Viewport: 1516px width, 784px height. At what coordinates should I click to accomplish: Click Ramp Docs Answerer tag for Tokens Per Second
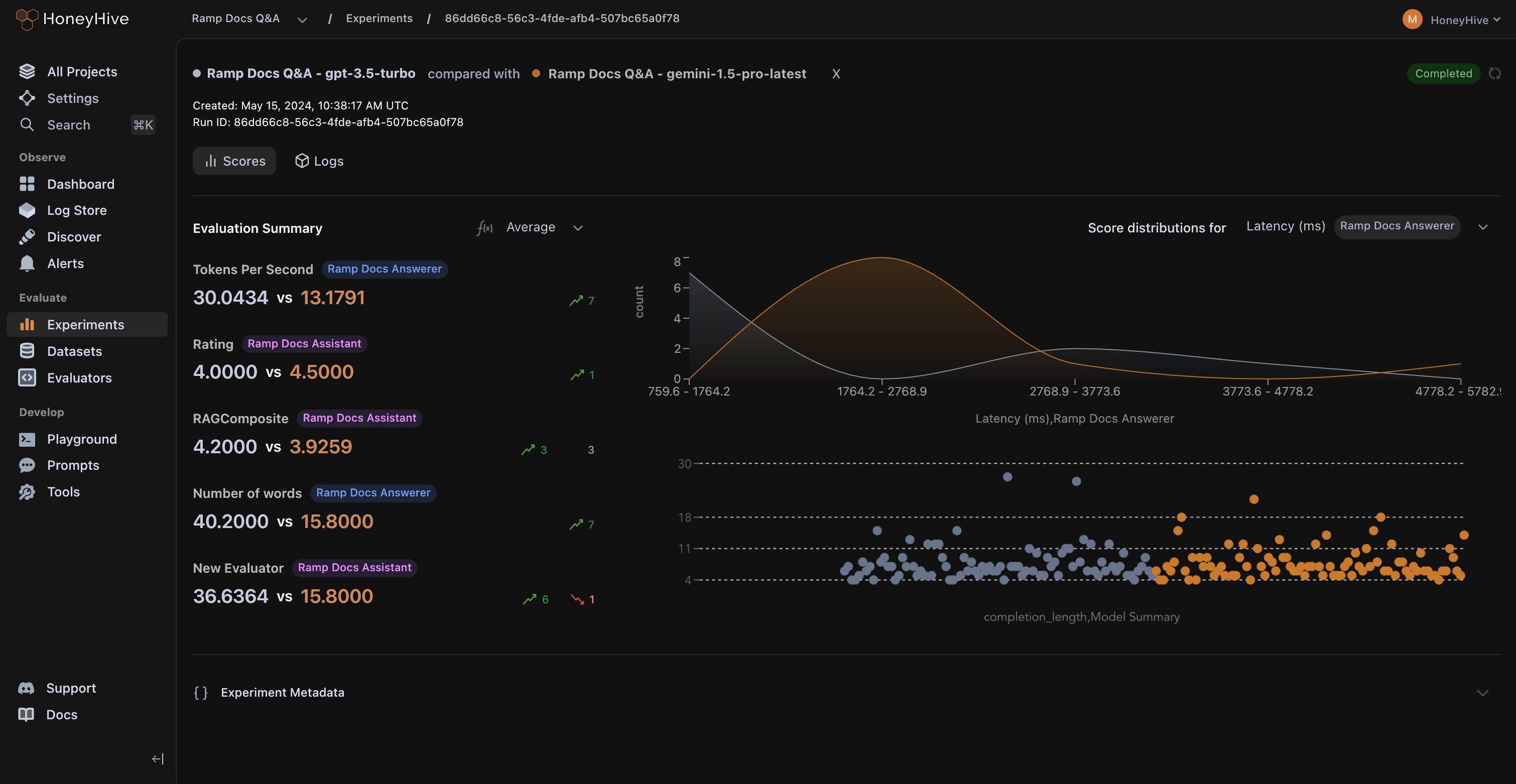[x=385, y=269]
